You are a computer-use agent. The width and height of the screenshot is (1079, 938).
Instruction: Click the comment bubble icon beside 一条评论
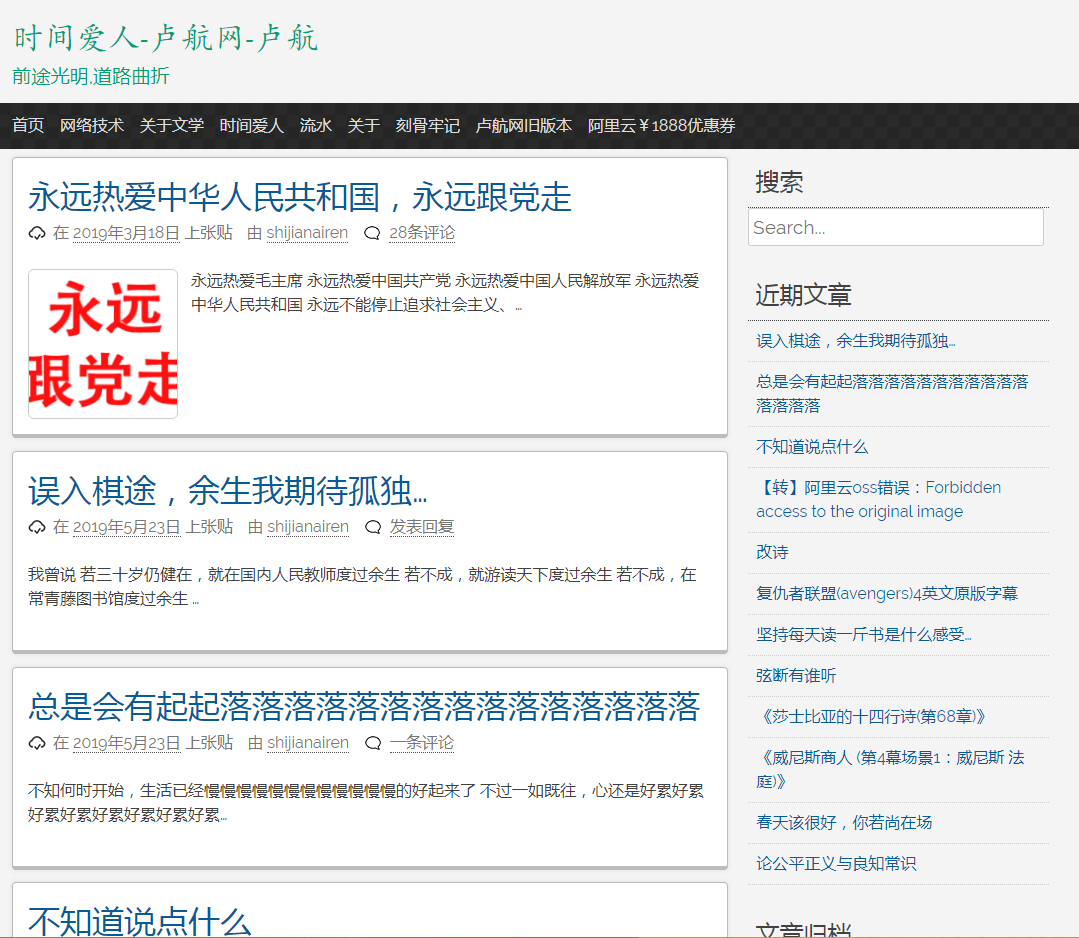371,743
